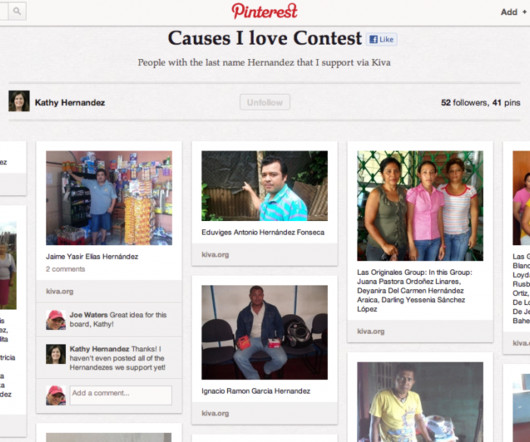Open Kathy Hernandez's profile avatar

click(19, 101)
